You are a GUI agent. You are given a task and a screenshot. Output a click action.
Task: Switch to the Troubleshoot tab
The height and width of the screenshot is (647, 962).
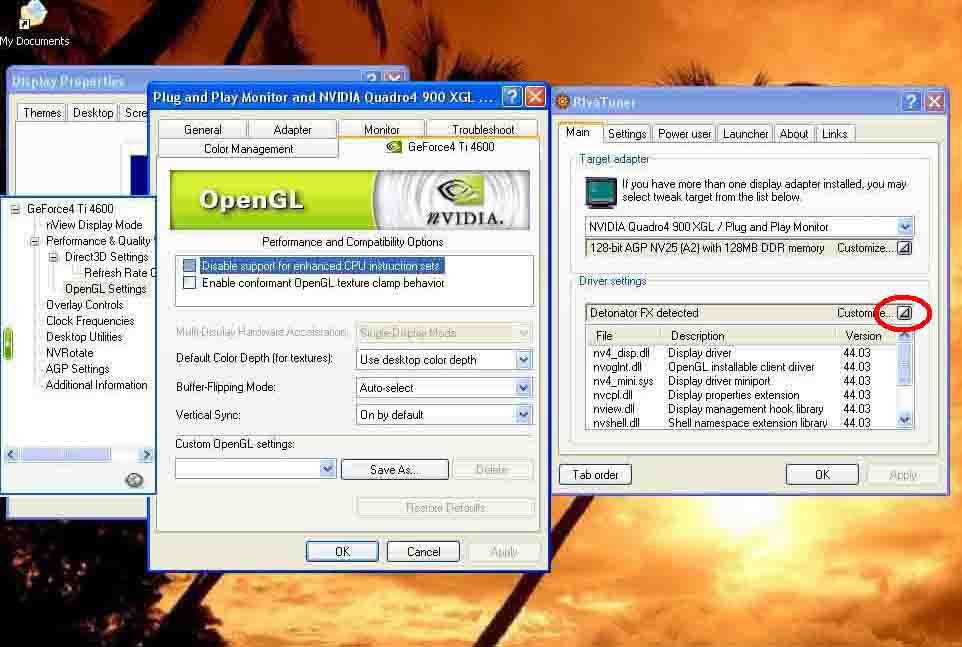click(483, 129)
